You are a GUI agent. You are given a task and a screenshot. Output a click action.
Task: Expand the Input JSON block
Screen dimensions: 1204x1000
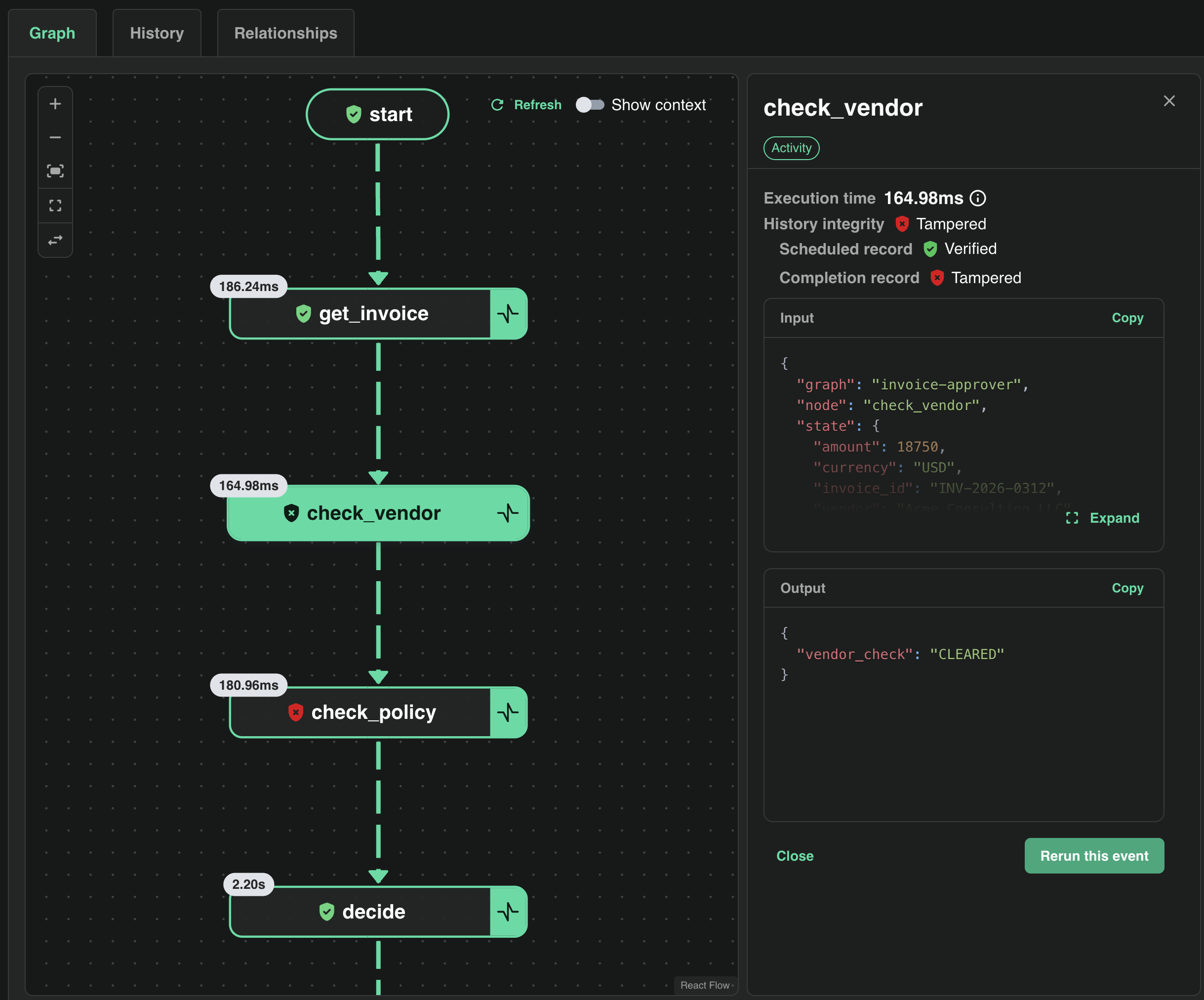1102,518
